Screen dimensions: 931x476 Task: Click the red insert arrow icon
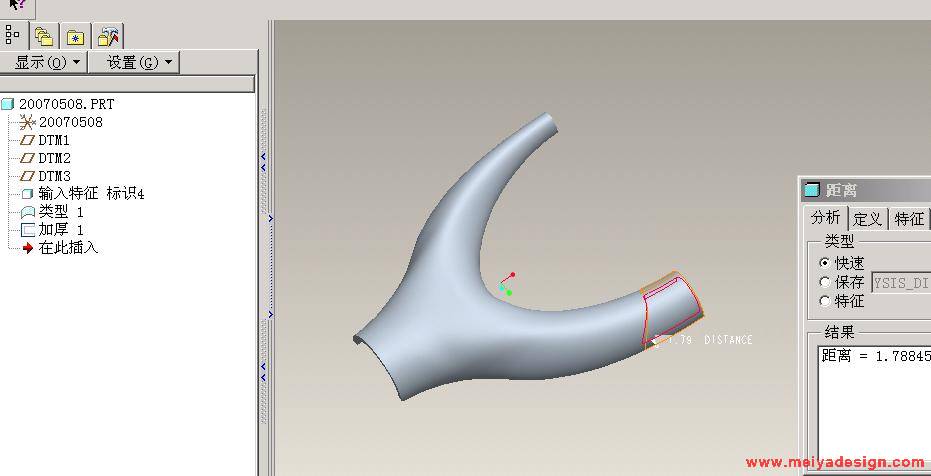[27, 248]
